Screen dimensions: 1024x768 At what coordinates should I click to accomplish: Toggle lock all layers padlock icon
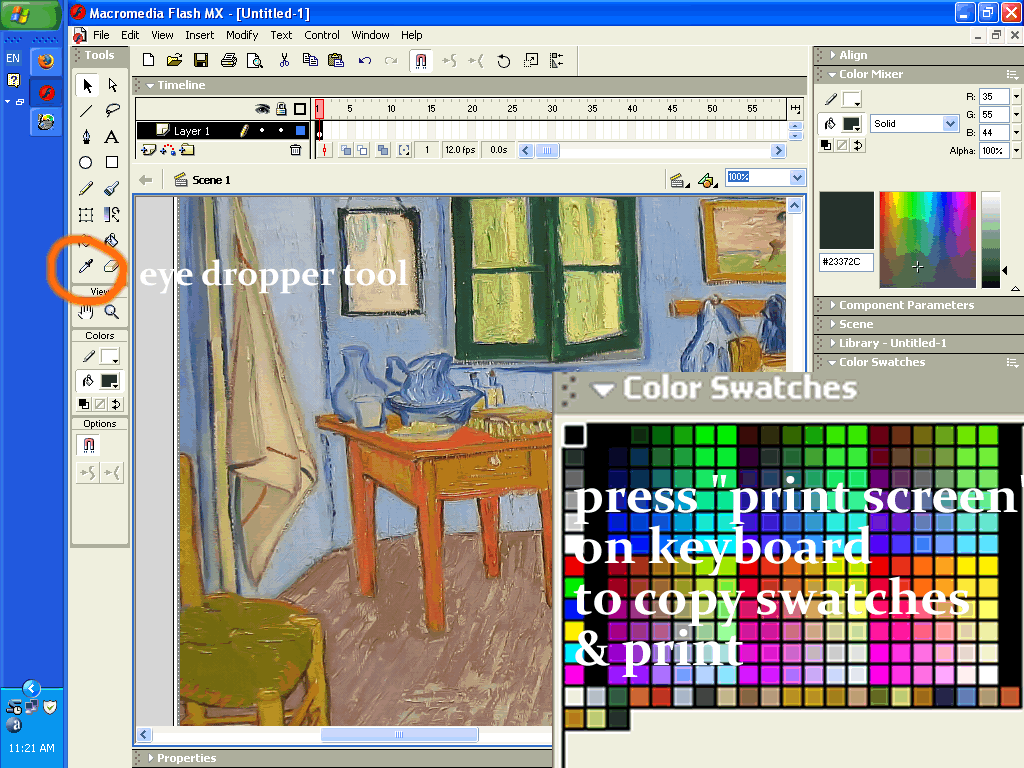(281, 108)
